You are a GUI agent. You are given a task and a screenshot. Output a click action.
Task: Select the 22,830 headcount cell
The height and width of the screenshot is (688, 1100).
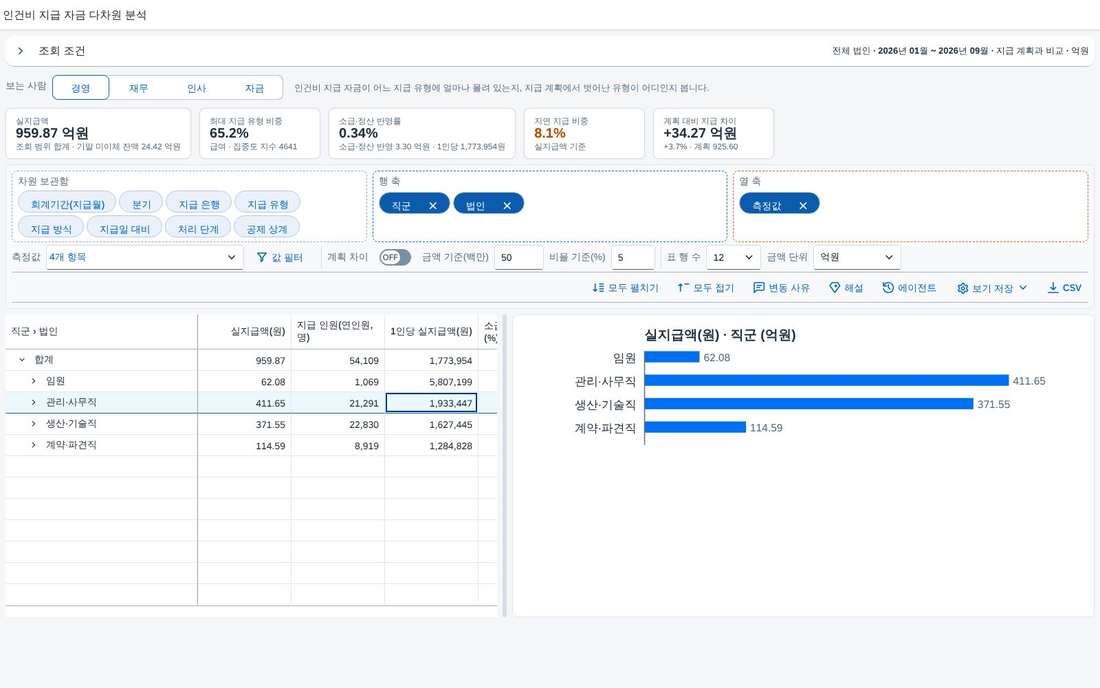pyautogui.click(x=337, y=424)
